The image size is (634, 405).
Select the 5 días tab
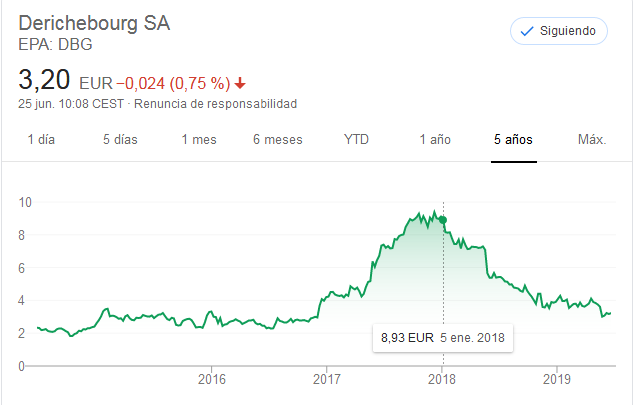tap(120, 139)
